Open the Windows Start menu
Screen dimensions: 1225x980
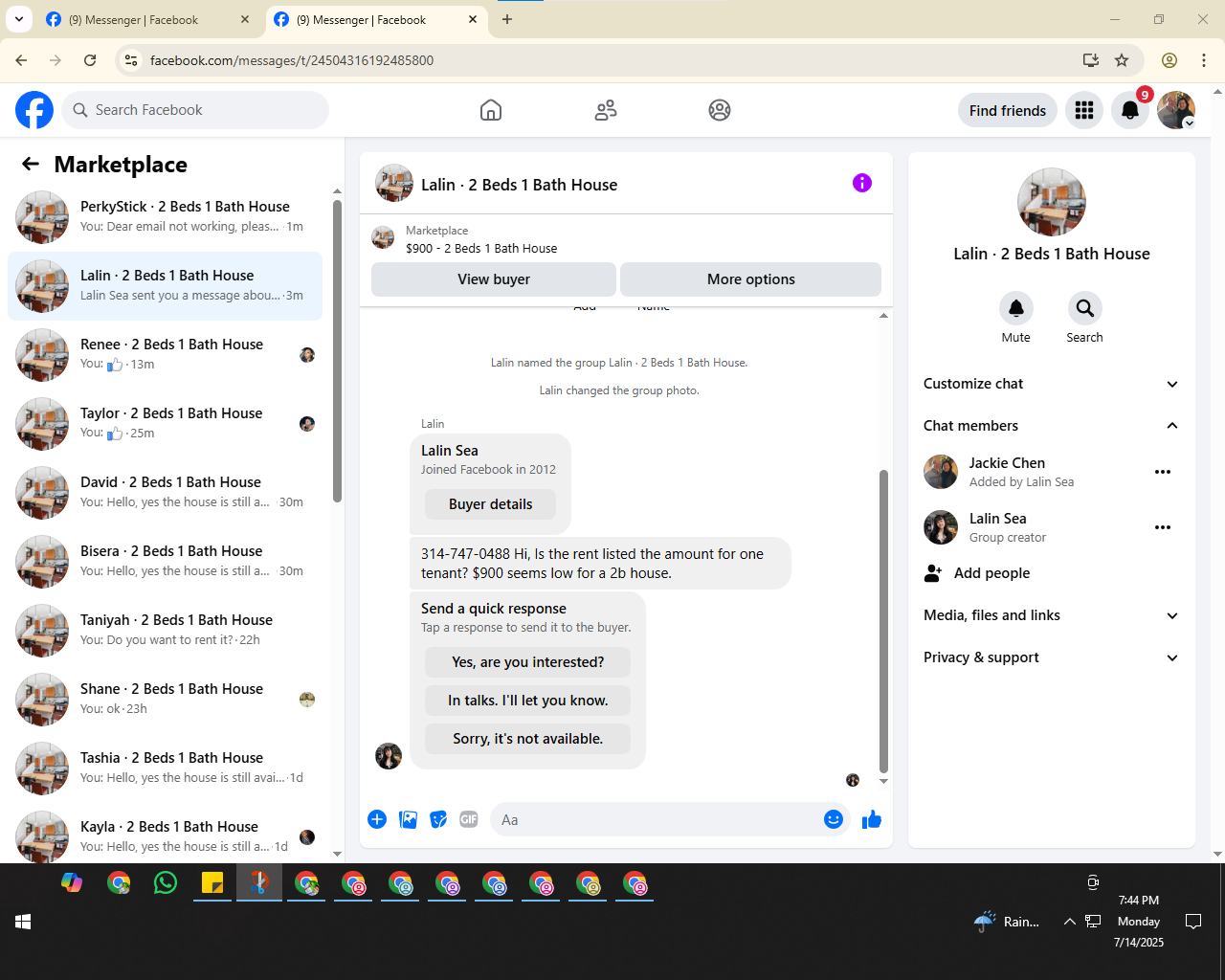coord(23,922)
